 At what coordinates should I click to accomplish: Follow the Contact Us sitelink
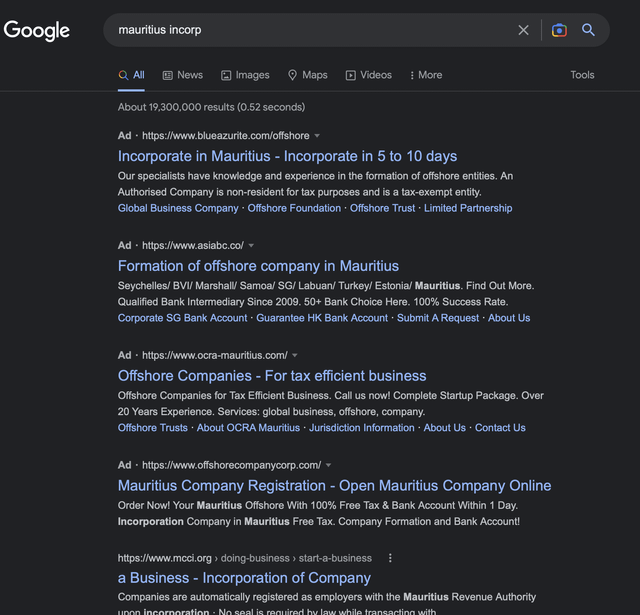[500, 428]
